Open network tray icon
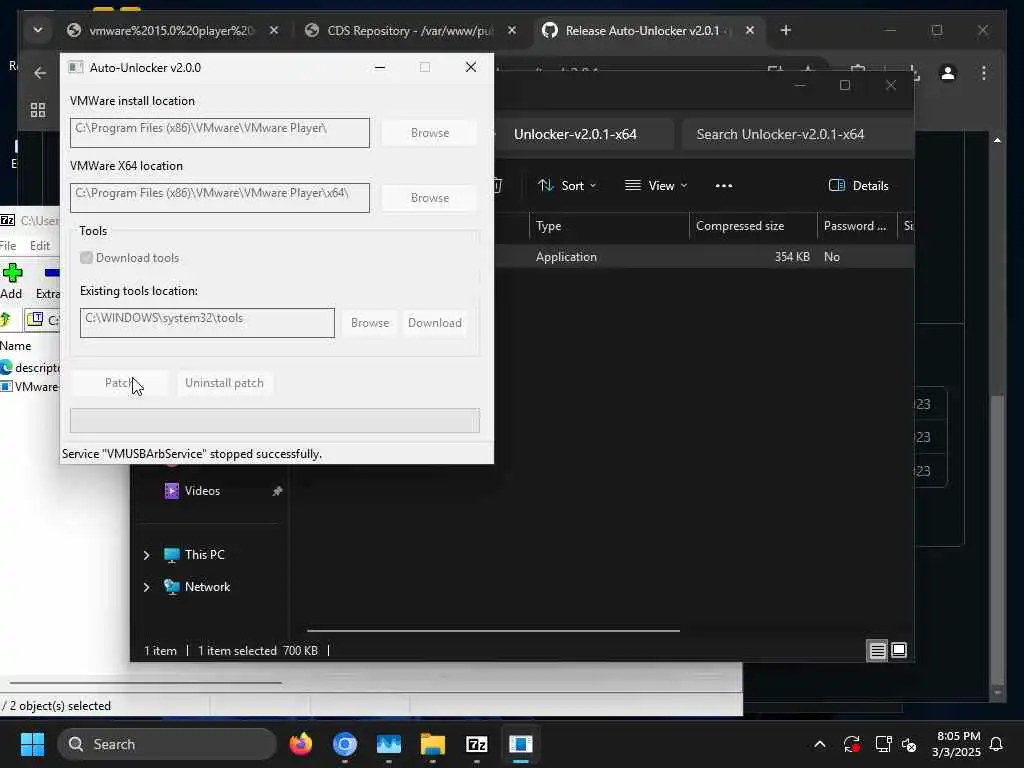The width and height of the screenshot is (1024, 768). [x=883, y=744]
